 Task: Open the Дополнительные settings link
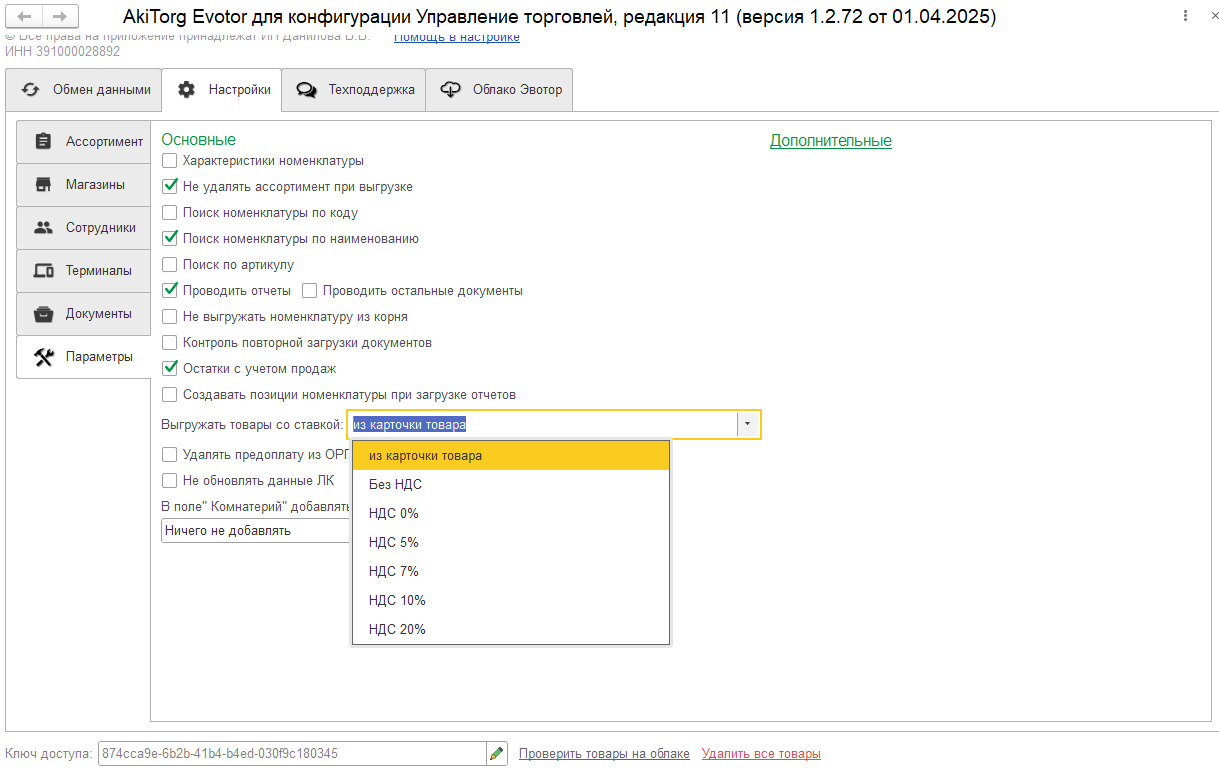pyautogui.click(x=831, y=141)
